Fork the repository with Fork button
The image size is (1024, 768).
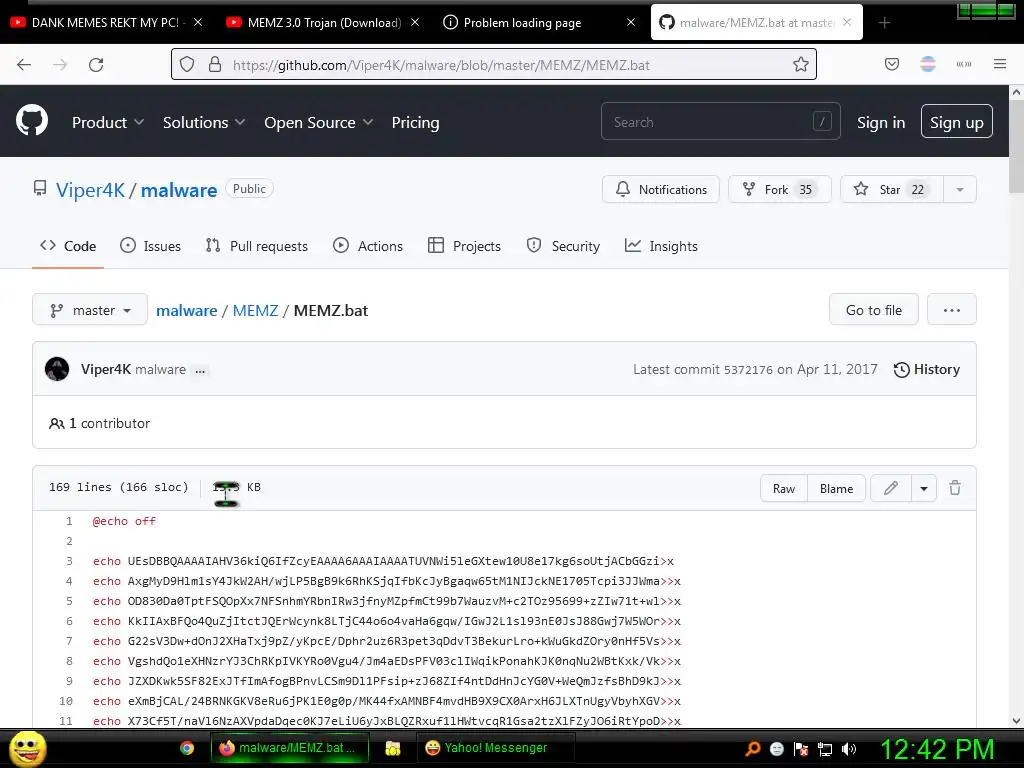point(780,189)
